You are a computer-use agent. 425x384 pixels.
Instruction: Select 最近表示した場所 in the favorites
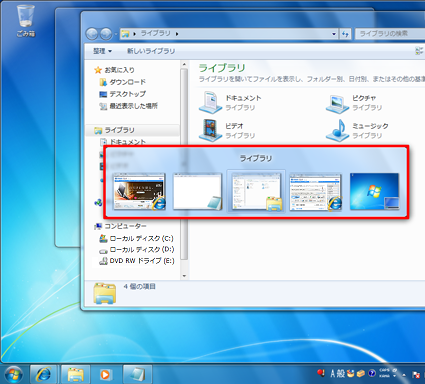pyautogui.click(x=129, y=106)
